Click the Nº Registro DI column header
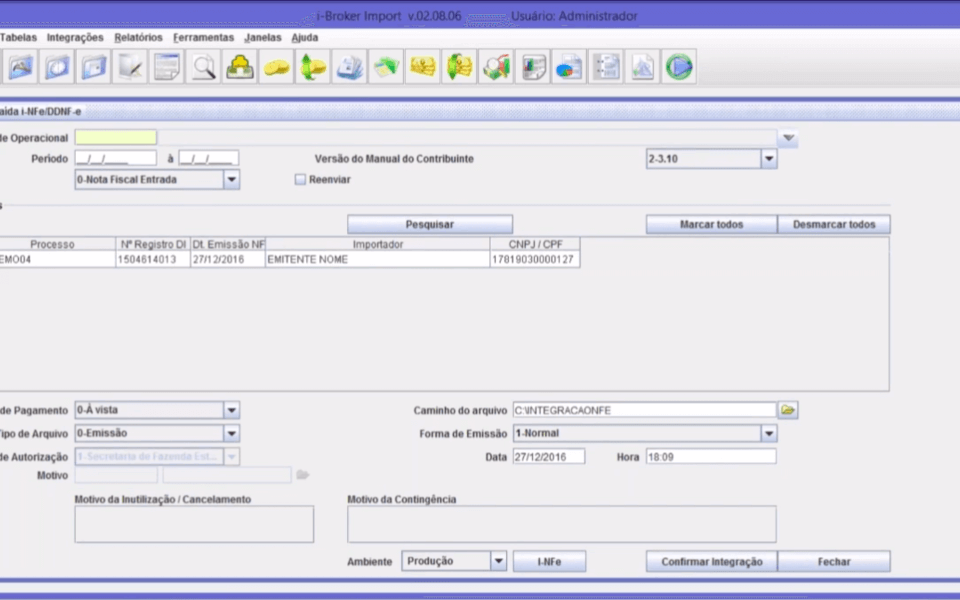 (x=153, y=244)
